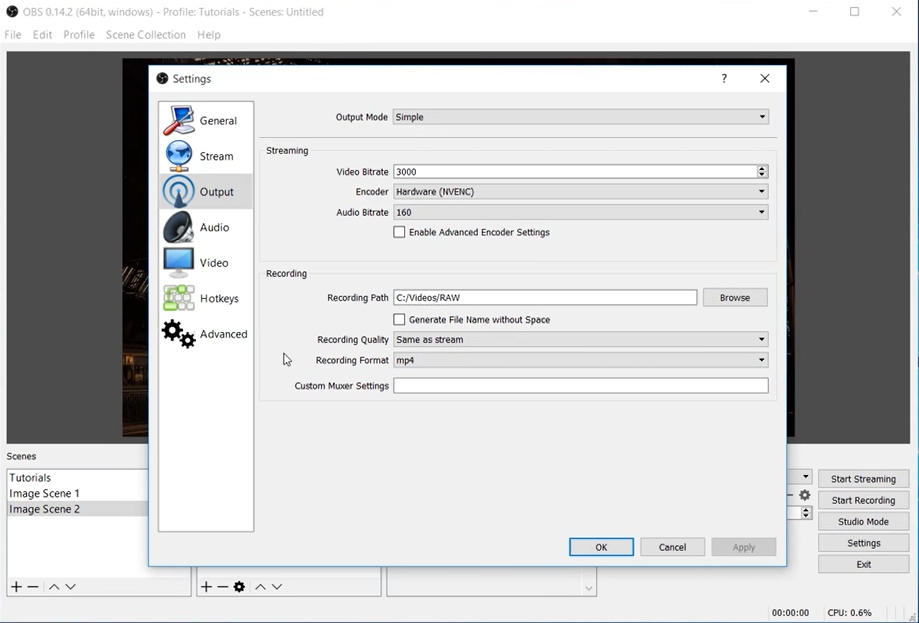Select the Video monitor icon
The height and width of the screenshot is (623, 919).
(x=178, y=263)
